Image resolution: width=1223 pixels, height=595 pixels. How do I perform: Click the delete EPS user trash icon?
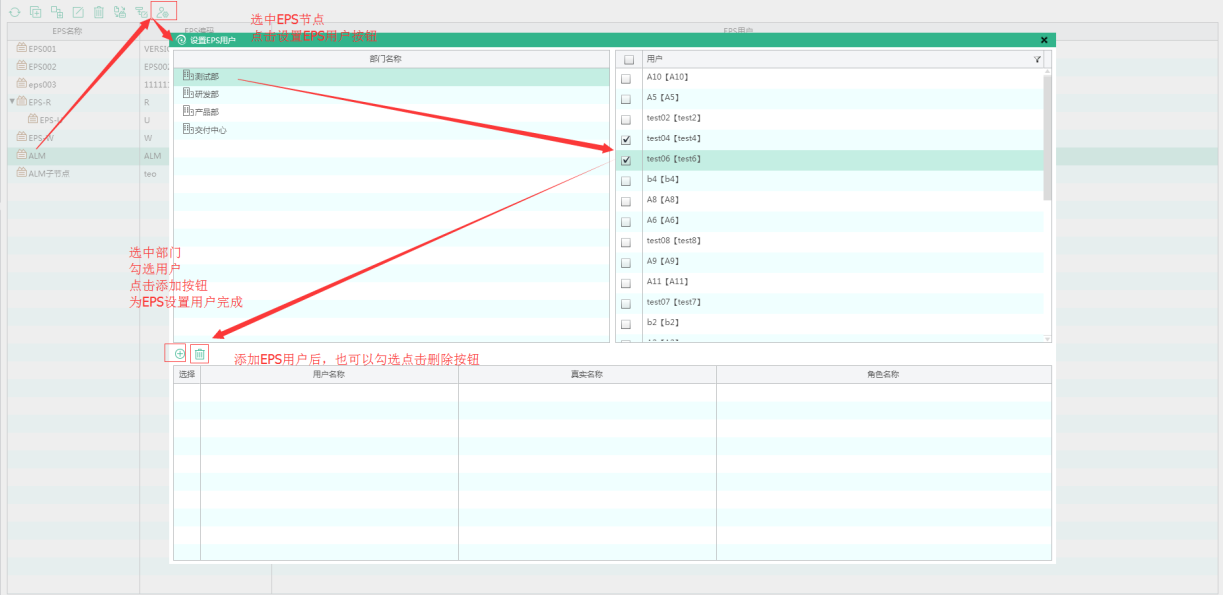point(200,353)
